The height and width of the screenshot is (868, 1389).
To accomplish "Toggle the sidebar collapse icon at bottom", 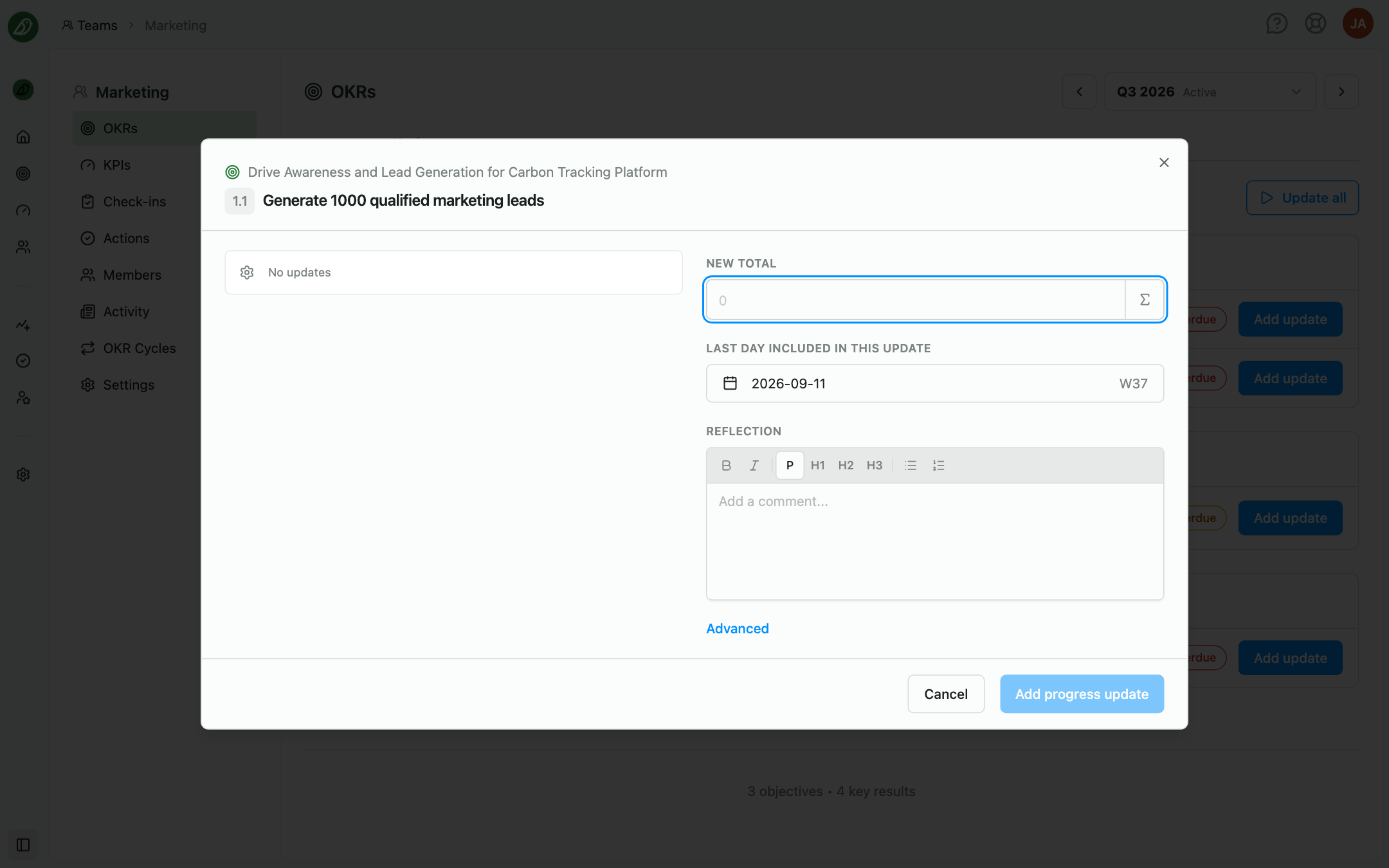I will (23, 844).
